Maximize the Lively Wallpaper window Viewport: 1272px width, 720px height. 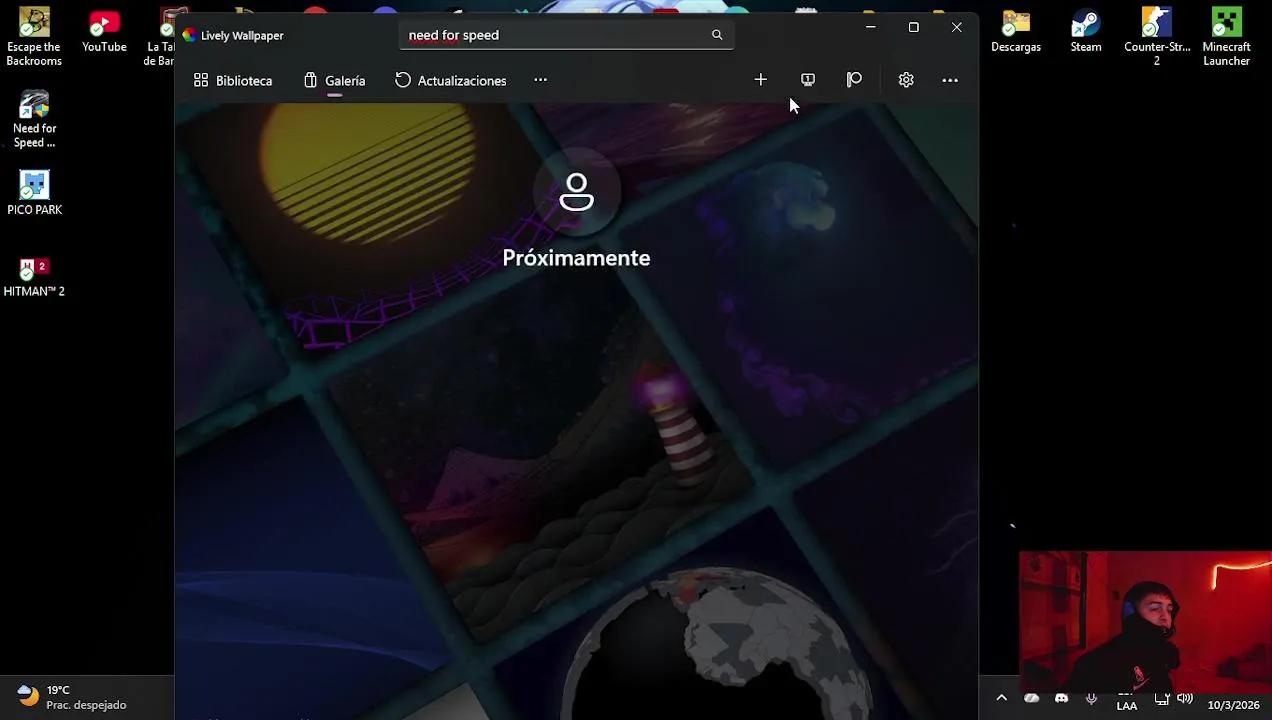coord(913,27)
